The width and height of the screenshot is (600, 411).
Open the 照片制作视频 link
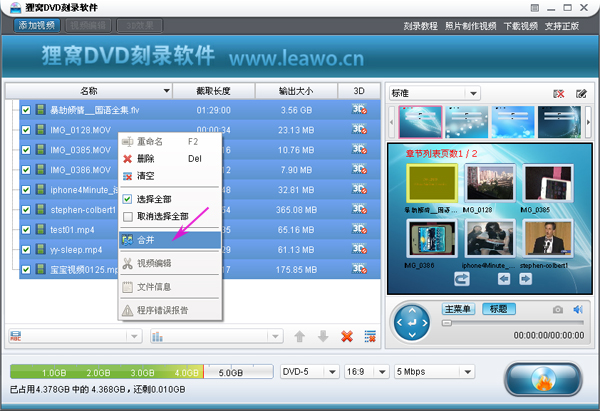pyautogui.click(x=471, y=26)
